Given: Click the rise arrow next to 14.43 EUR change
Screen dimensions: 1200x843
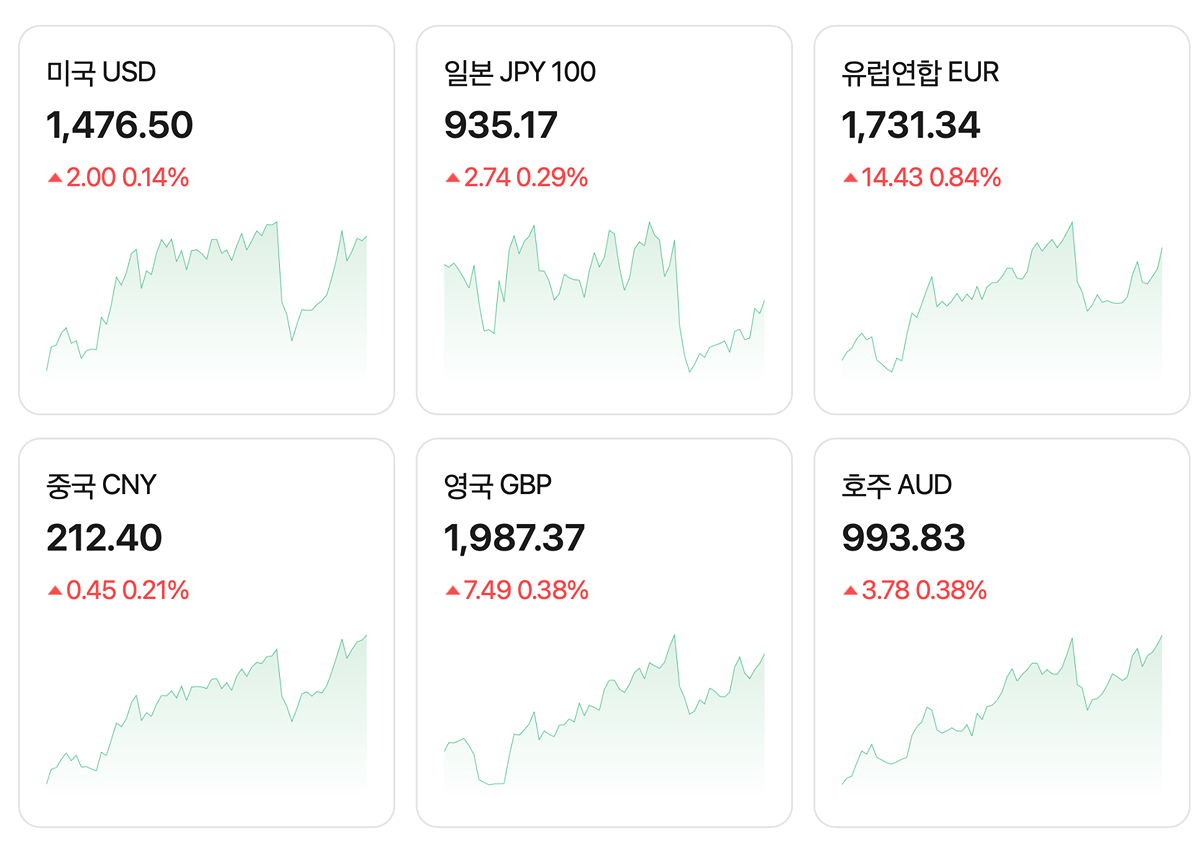Looking at the screenshot, I should [x=850, y=178].
